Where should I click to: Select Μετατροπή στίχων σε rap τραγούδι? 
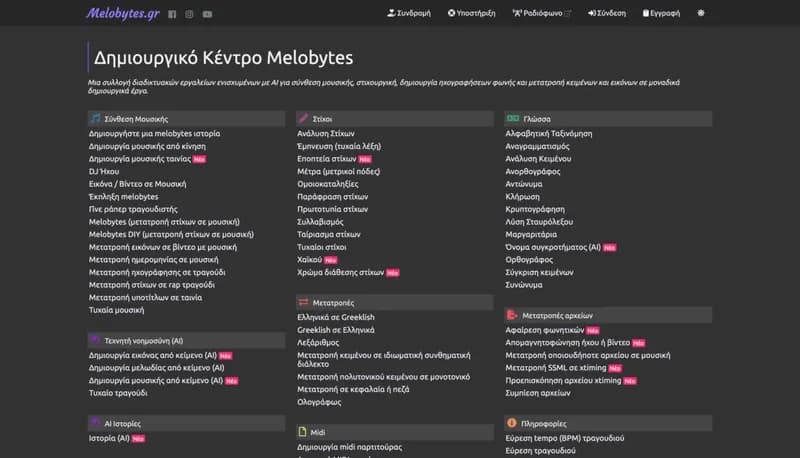coord(152,285)
